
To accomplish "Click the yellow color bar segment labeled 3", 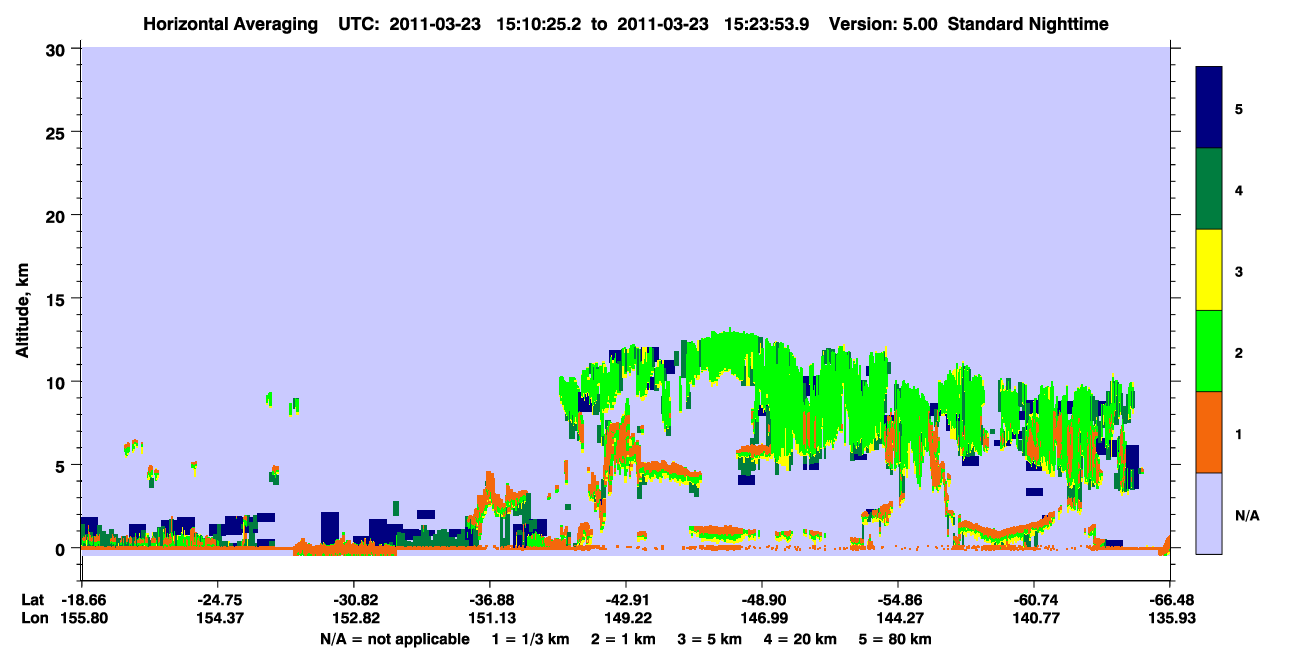I will [1209, 270].
